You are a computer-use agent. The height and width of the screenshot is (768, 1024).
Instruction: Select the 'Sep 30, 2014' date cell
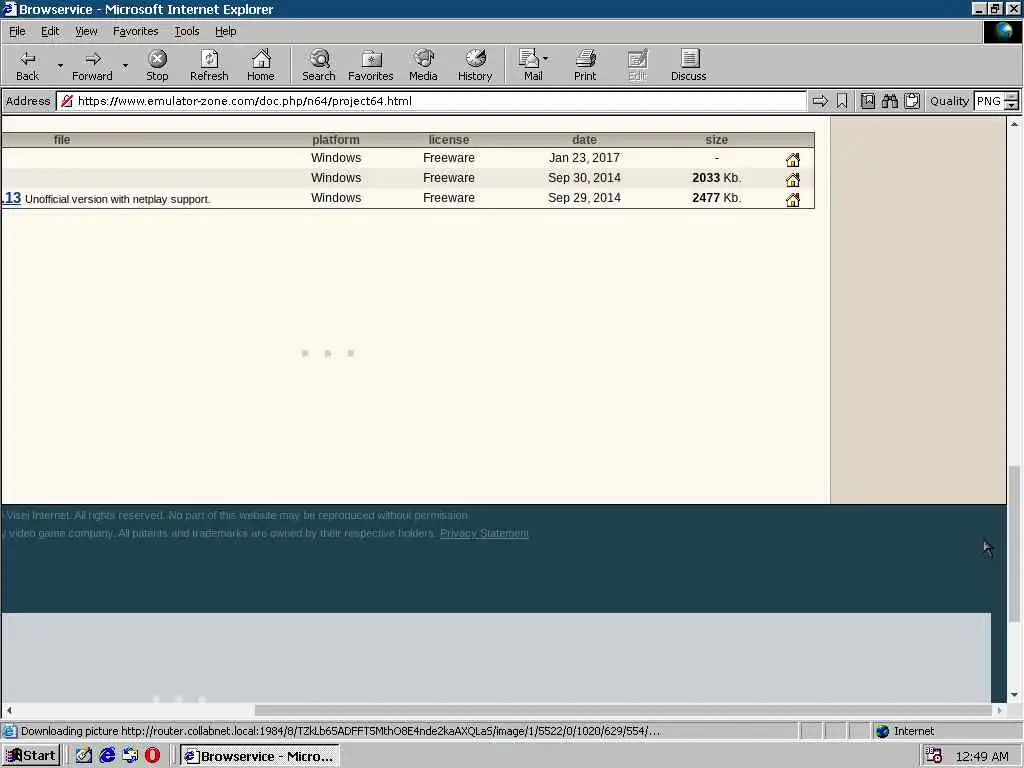[x=584, y=178]
